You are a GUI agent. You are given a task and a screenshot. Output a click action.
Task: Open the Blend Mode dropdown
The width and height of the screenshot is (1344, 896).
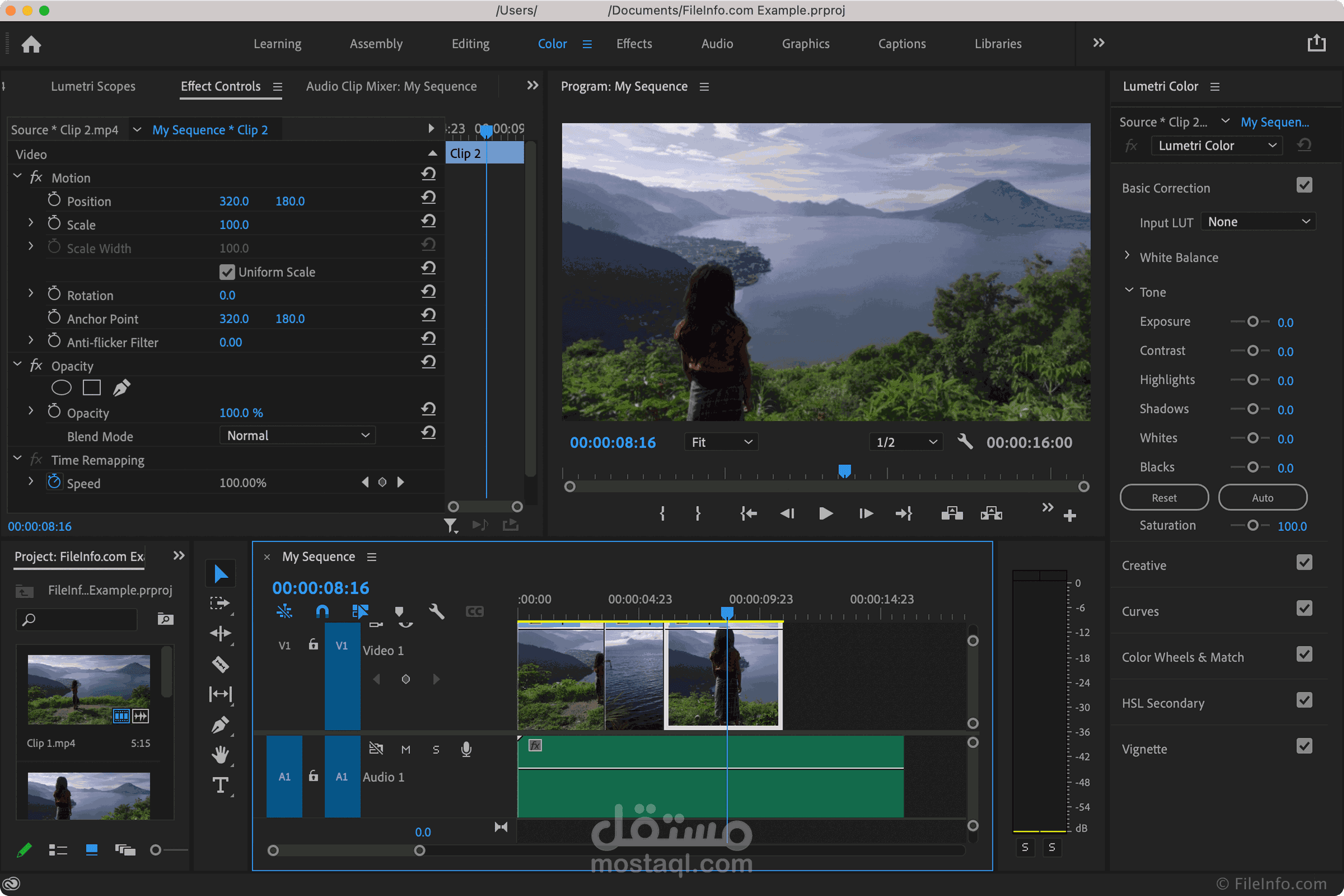point(297,436)
